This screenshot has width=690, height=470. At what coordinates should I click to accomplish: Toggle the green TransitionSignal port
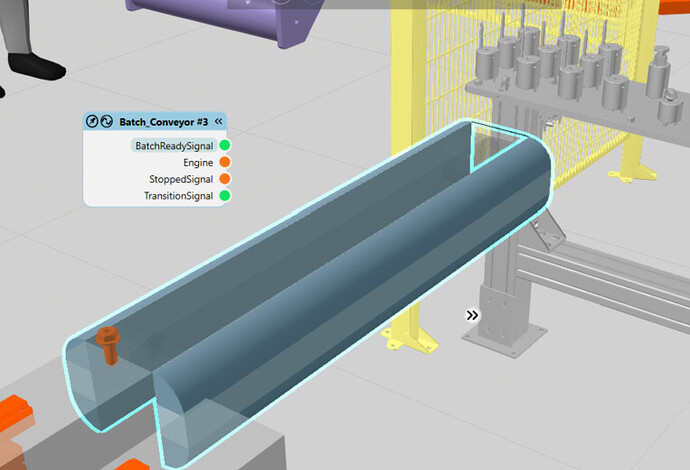[x=224, y=195]
